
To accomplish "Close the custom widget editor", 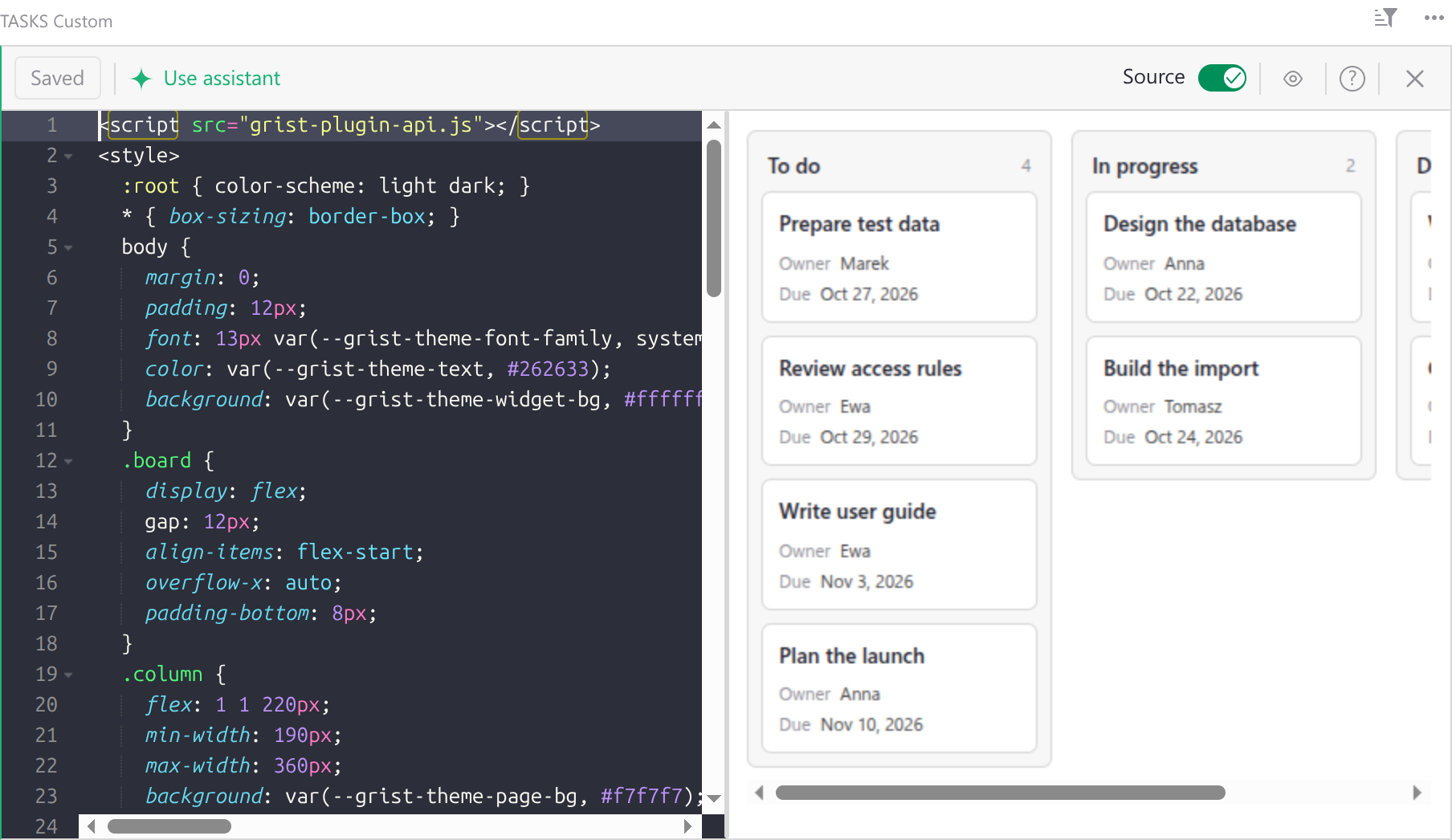I will click(x=1415, y=79).
